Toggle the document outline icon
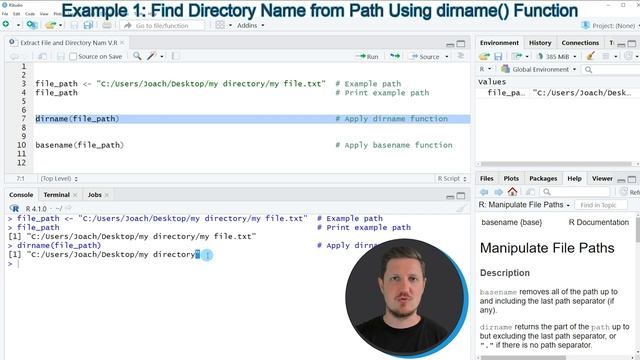The width and height of the screenshot is (640, 360). [461, 56]
